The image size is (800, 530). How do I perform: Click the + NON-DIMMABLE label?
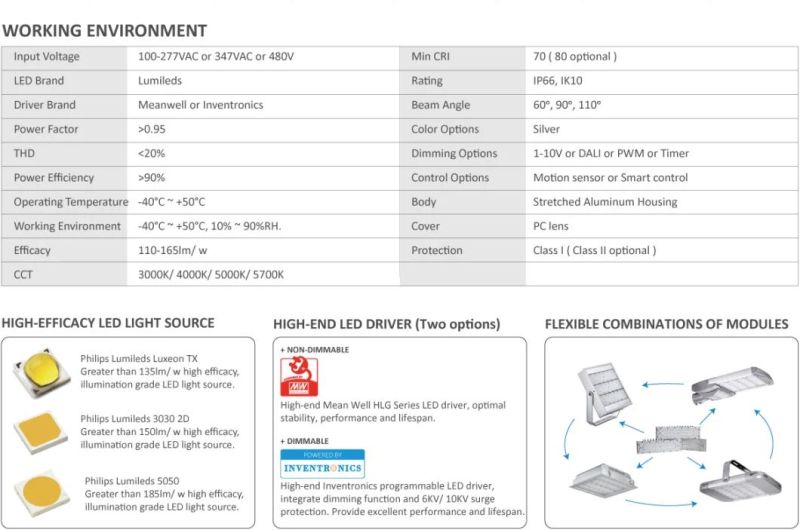pos(314,350)
